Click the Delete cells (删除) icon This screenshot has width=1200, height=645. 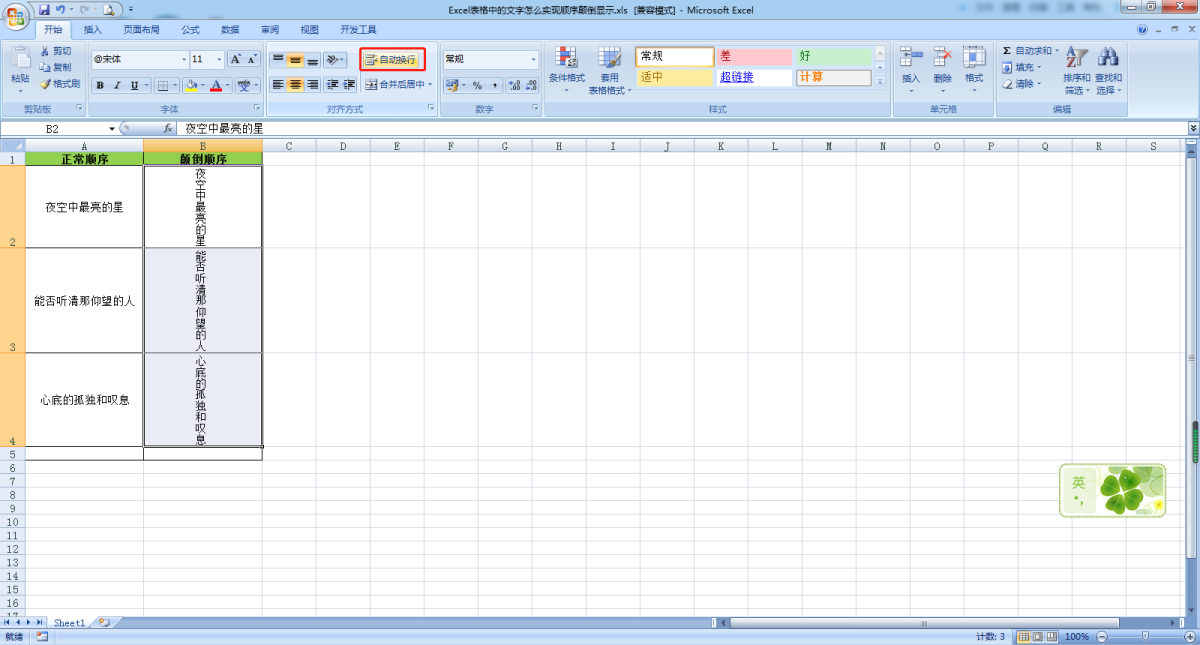tap(942, 58)
